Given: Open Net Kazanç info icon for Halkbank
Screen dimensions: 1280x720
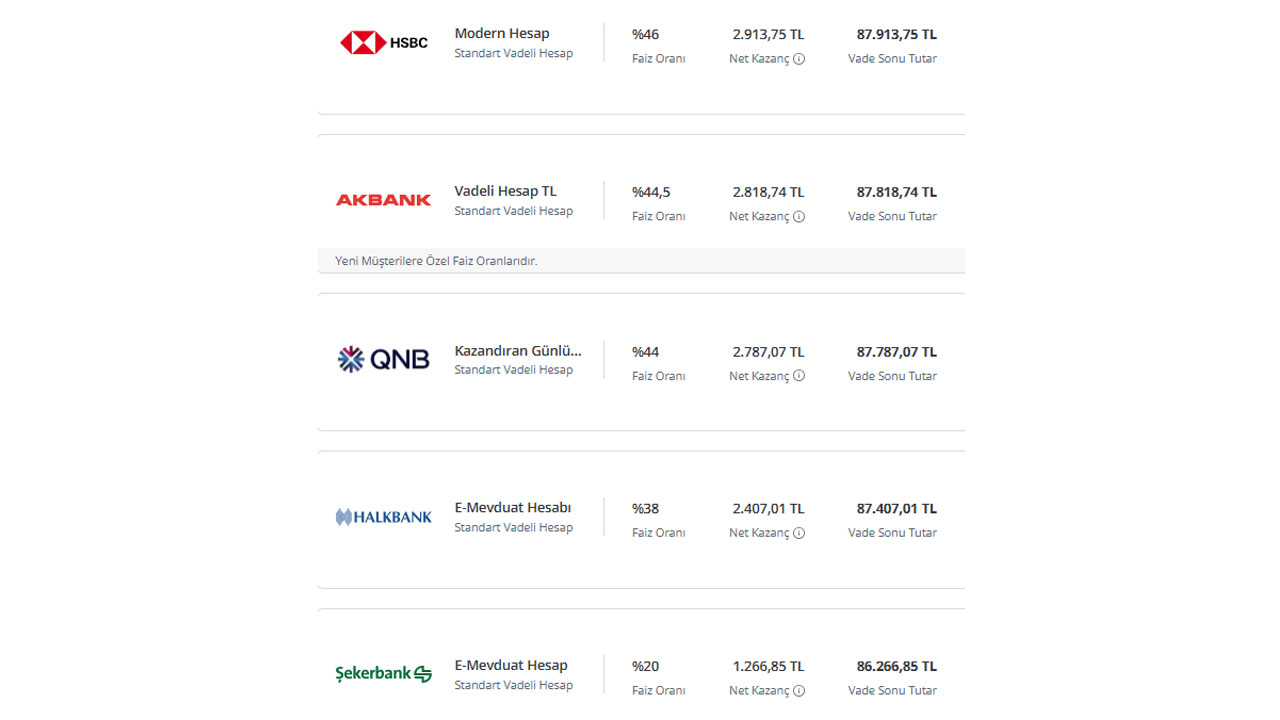Looking at the screenshot, I should tap(799, 533).
